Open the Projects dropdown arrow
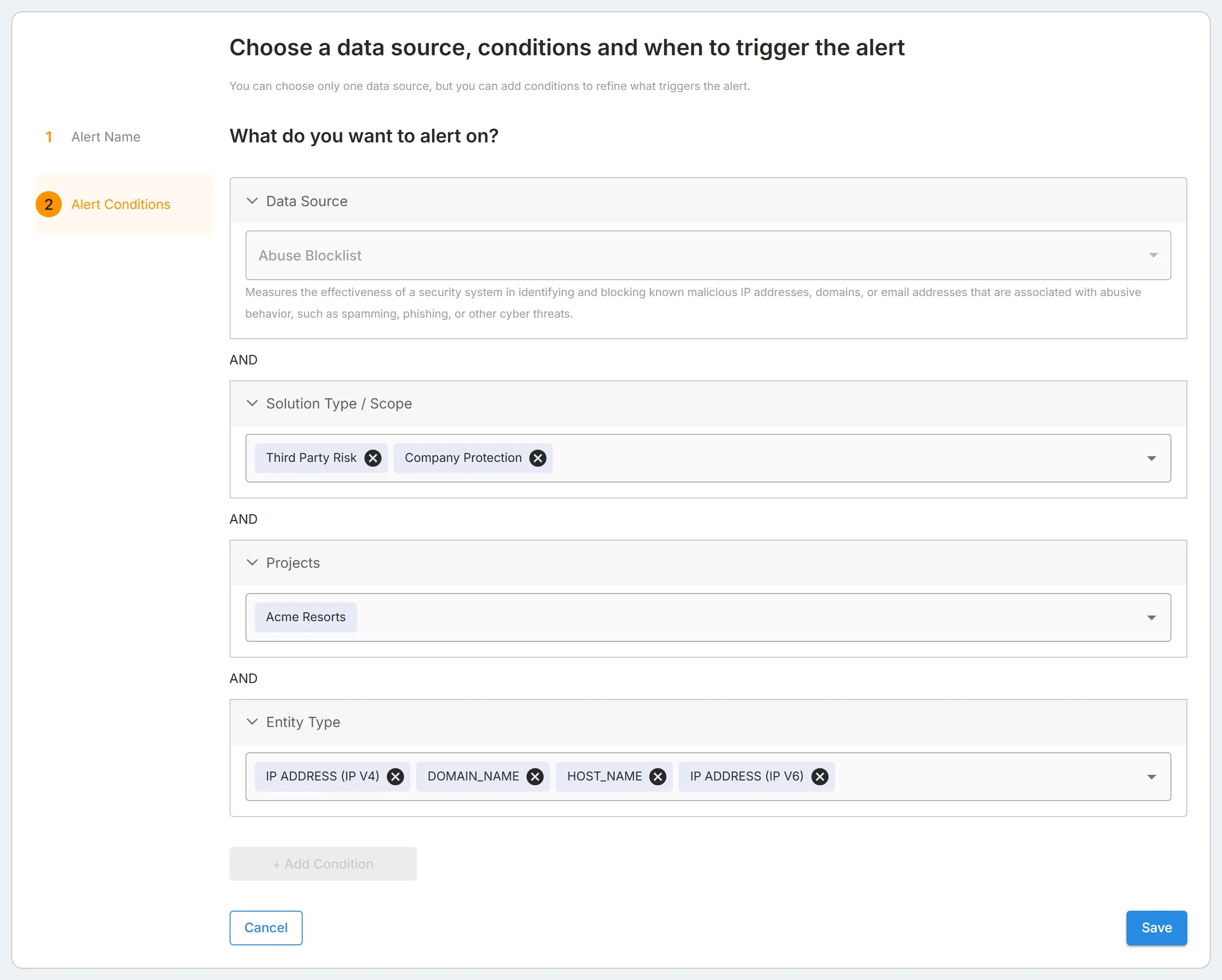The width and height of the screenshot is (1222, 980). [x=1151, y=617]
